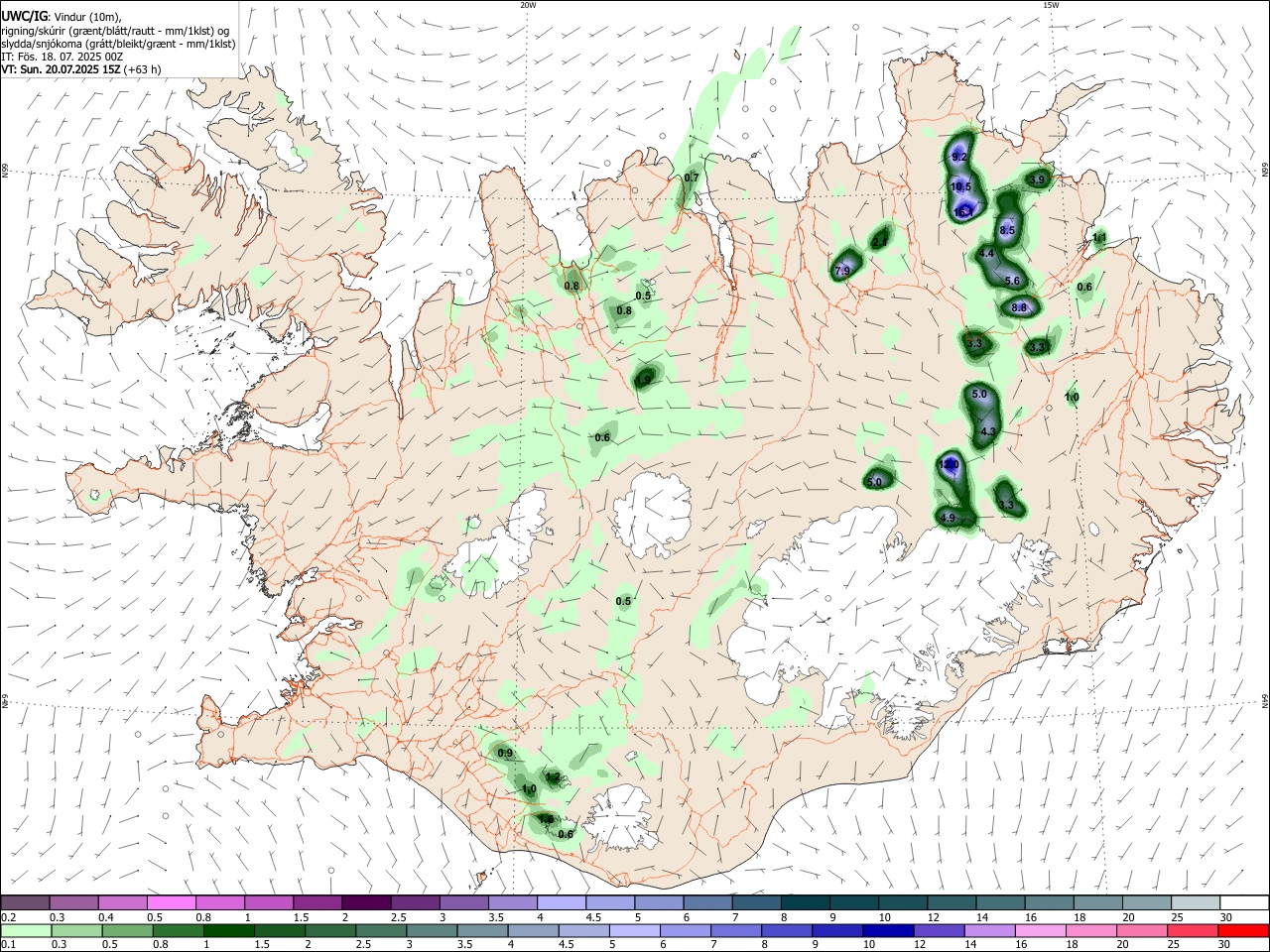Pick lower scale swatch between 14 and 16
Image resolution: width=1270 pixels, height=952 pixels.
[988, 930]
